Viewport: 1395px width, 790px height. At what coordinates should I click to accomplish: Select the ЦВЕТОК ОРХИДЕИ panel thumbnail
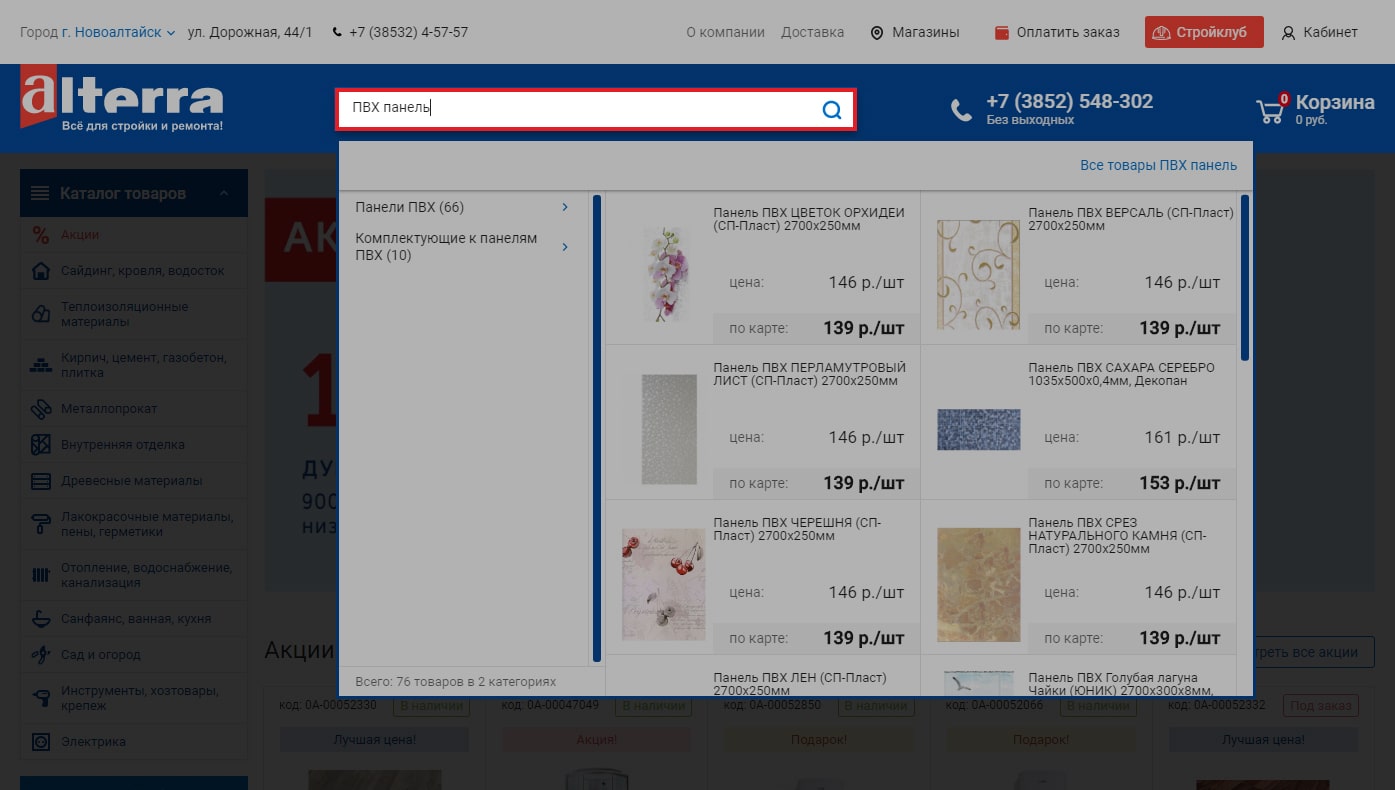tap(664, 274)
